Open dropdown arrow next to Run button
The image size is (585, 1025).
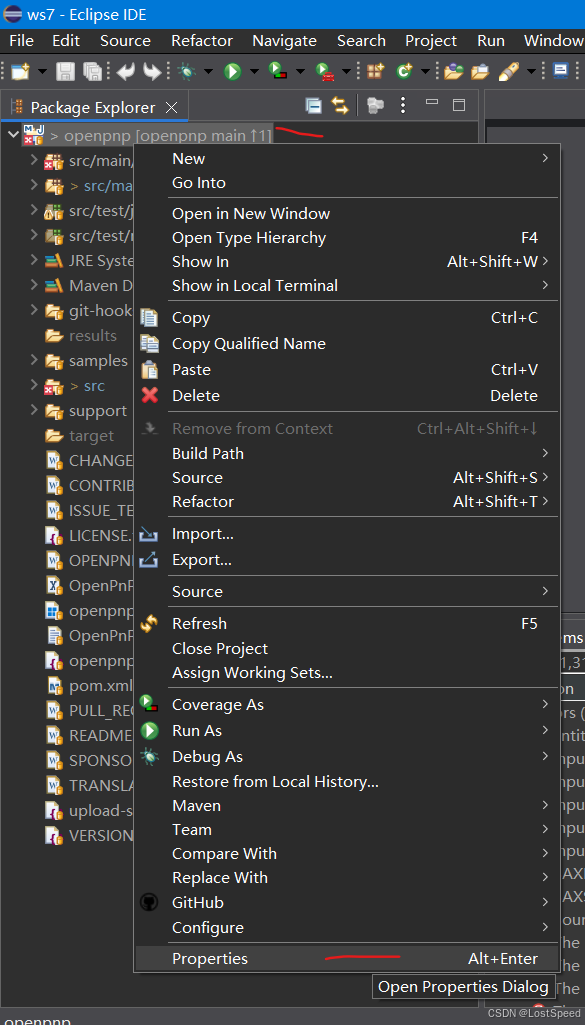(254, 71)
